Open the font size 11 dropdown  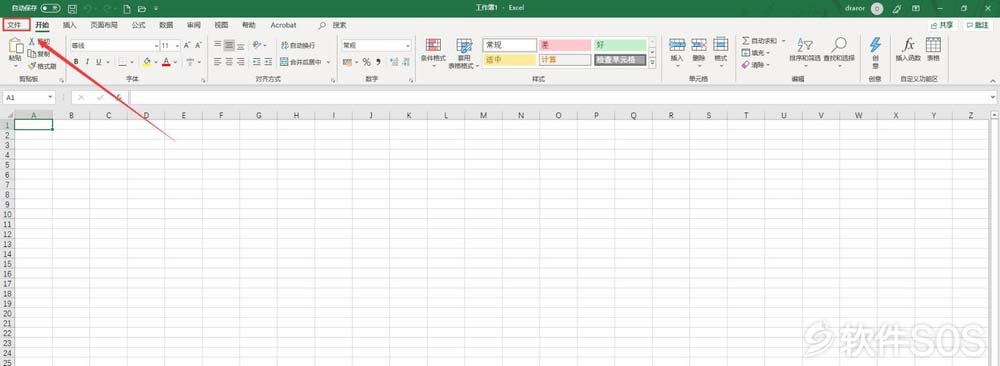177,45
